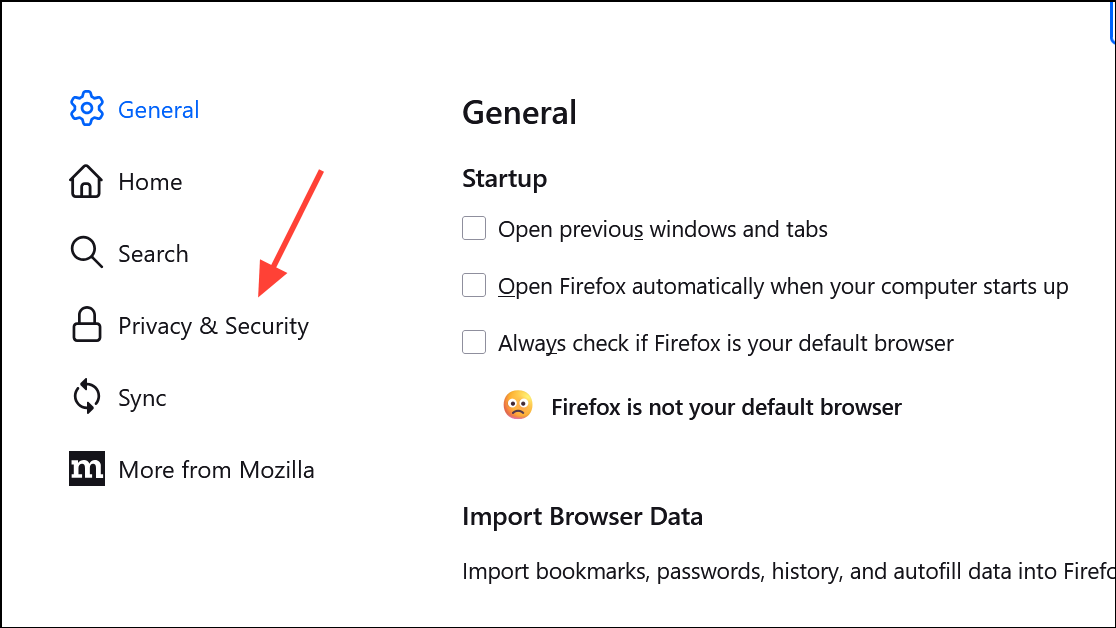Click the magnifying glass Search icon
Screen dimensions: 1116x628
coord(86,253)
